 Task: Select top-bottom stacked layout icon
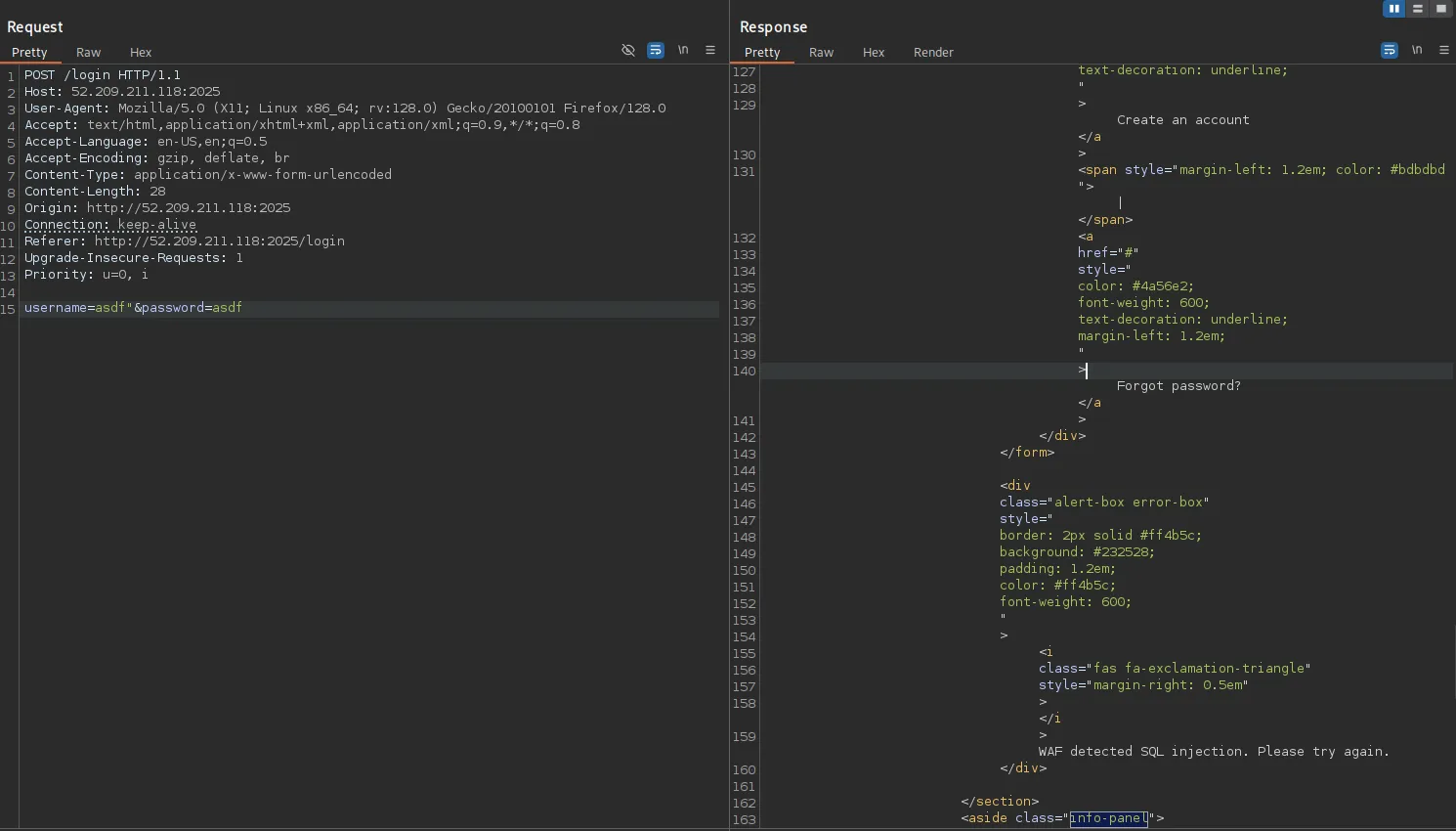tap(1417, 9)
